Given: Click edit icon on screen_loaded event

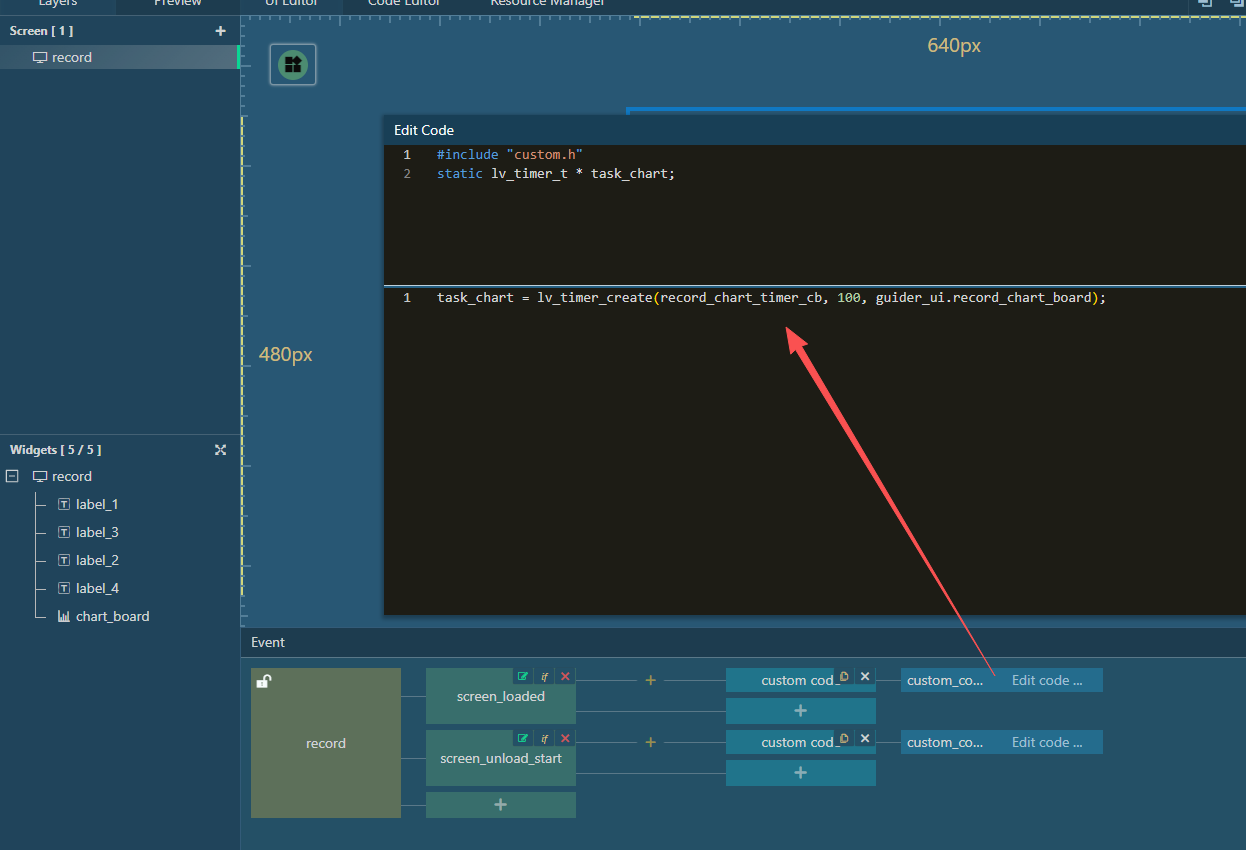Looking at the screenshot, I should click(x=522, y=677).
